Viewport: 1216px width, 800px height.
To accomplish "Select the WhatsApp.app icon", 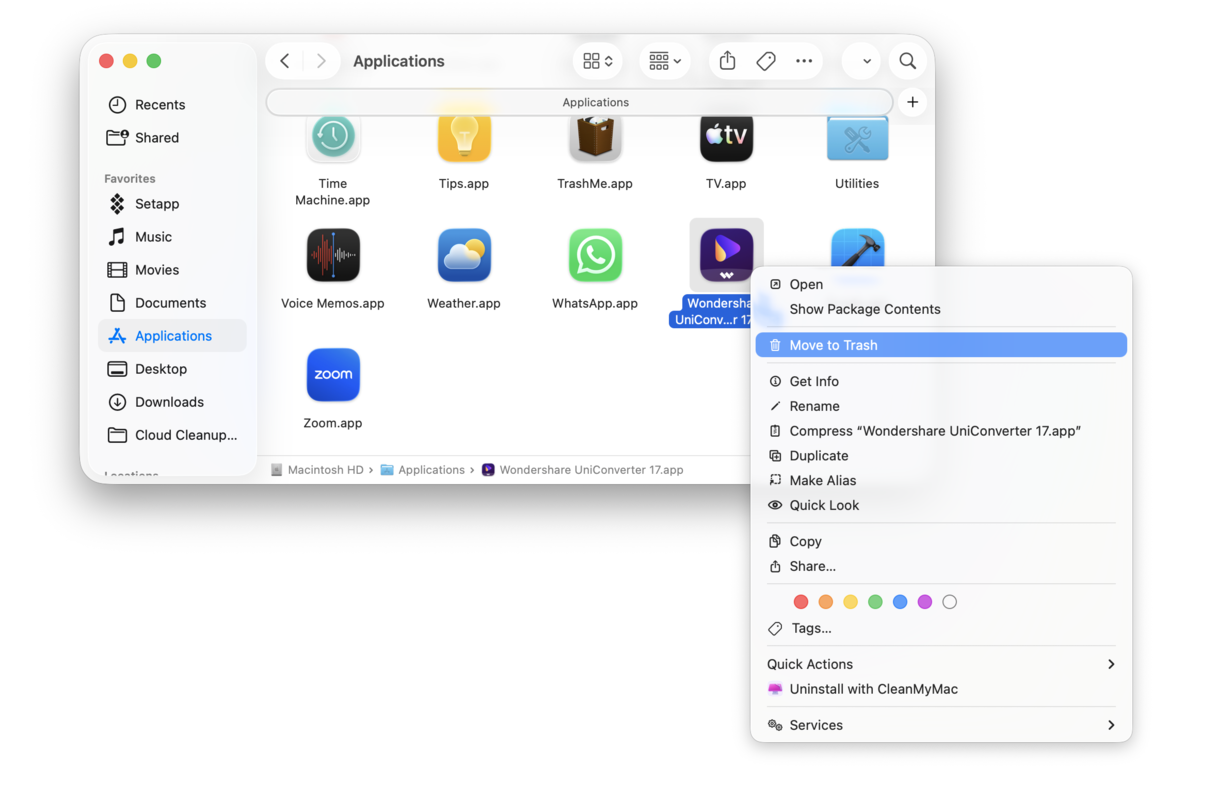I will [x=595, y=256].
